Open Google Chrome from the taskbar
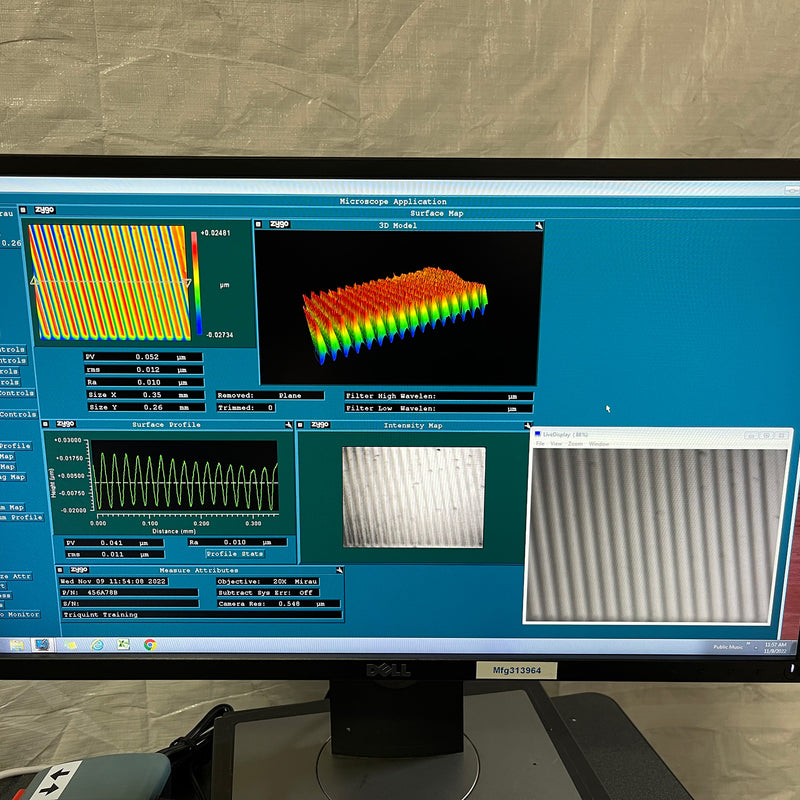This screenshot has width=800, height=800. click(150, 645)
